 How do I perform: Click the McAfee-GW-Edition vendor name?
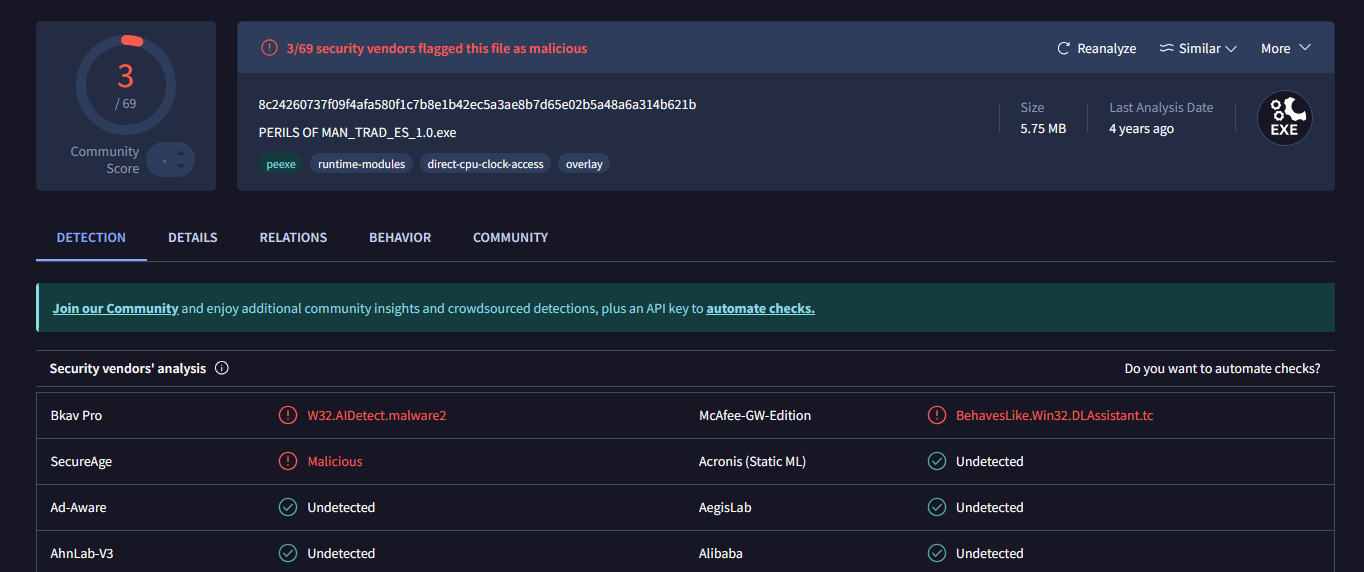[755, 415]
